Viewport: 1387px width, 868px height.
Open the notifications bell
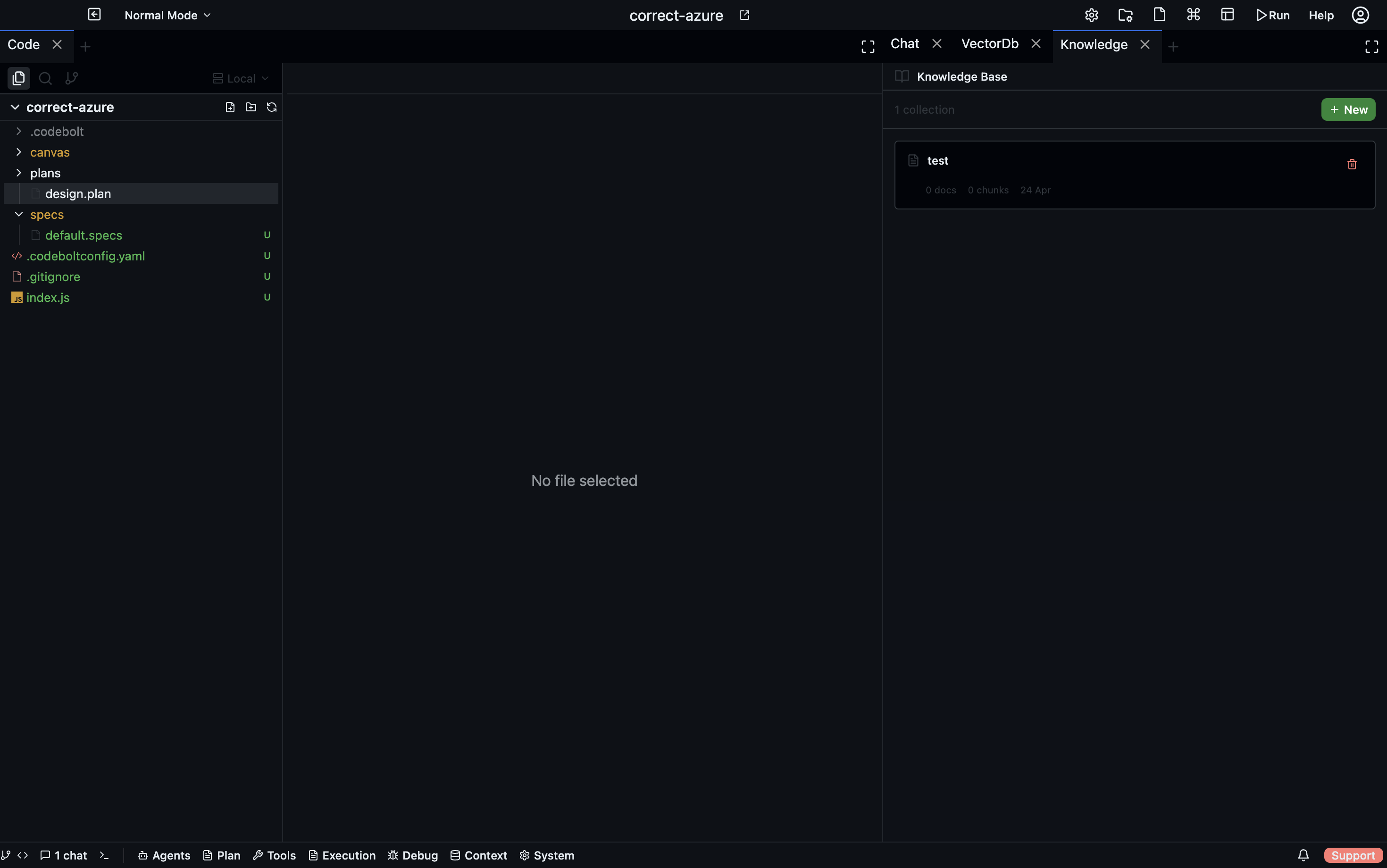tap(1303, 855)
